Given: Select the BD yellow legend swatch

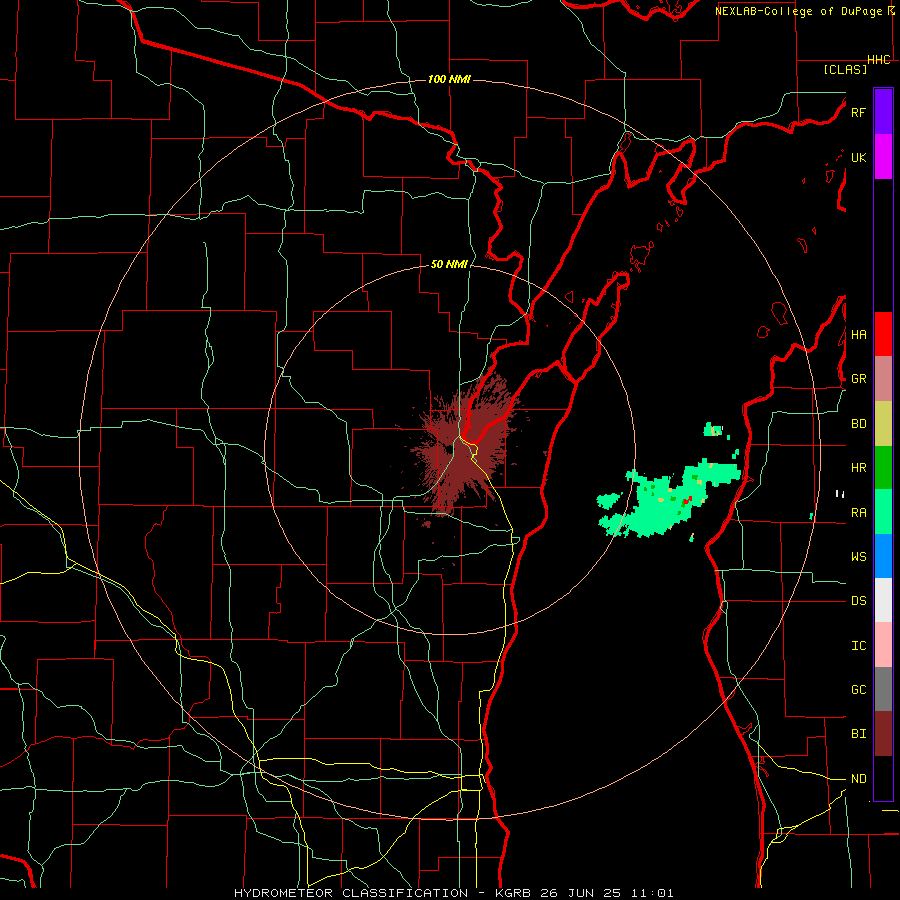Looking at the screenshot, I should 883,423.
